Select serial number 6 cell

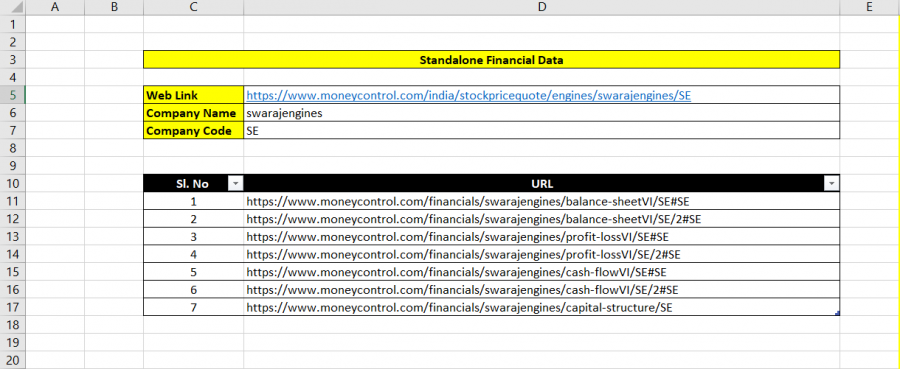pyautogui.click(x=193, y=289)
